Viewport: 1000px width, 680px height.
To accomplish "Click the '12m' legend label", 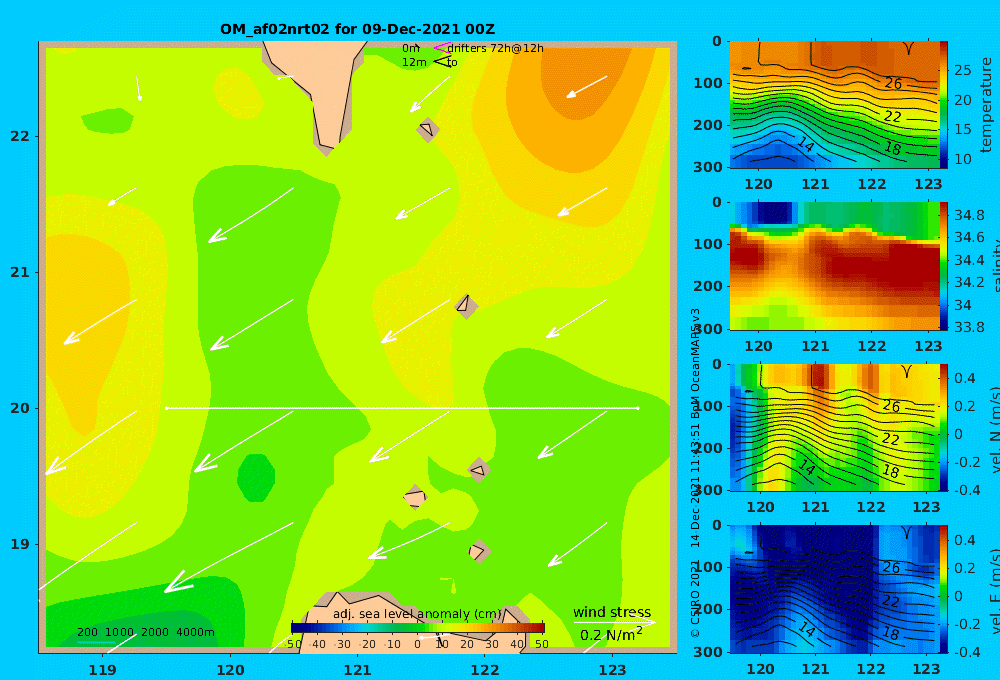I will (414, 63).
